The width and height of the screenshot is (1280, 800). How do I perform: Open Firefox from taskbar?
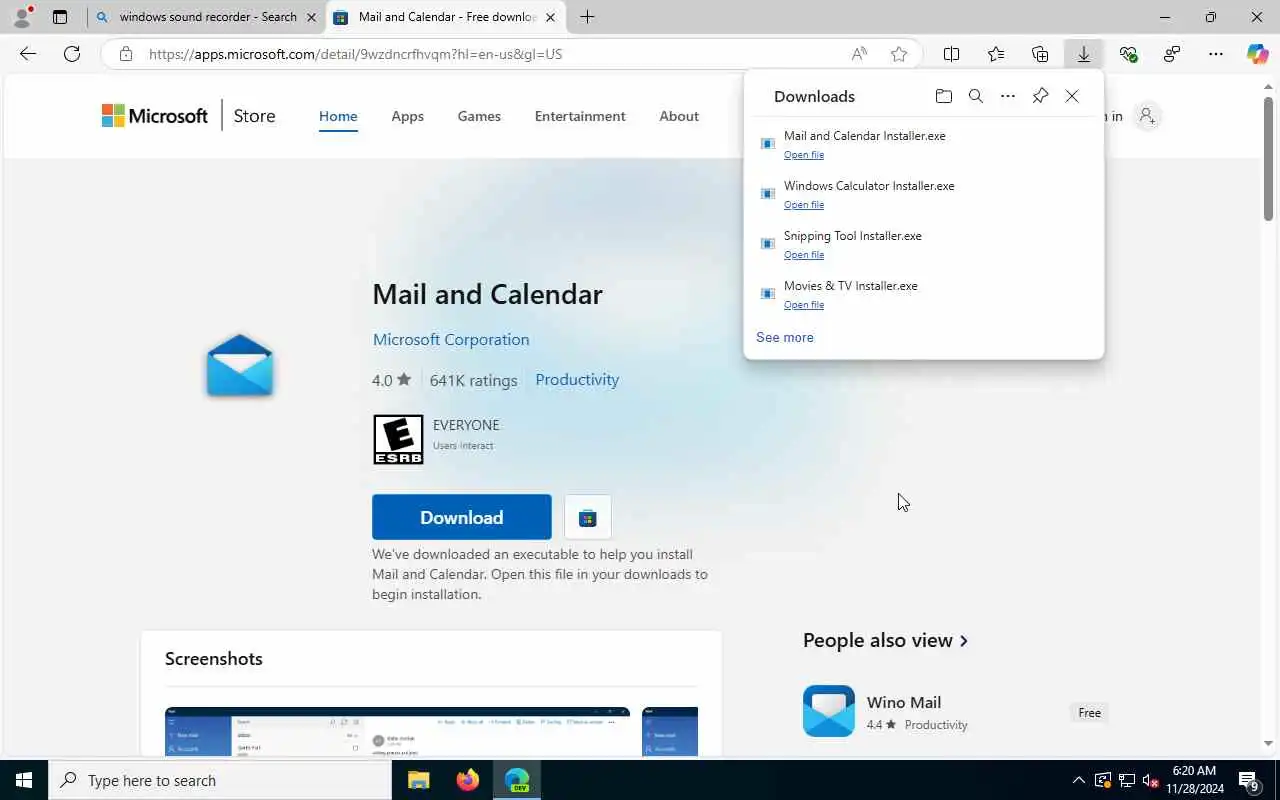click(467, 780)
